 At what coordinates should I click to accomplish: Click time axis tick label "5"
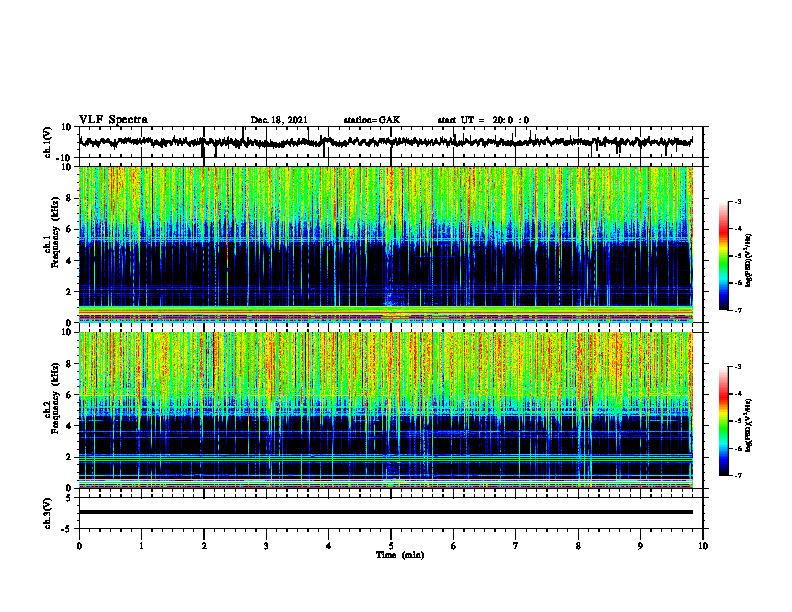point(391,546)
